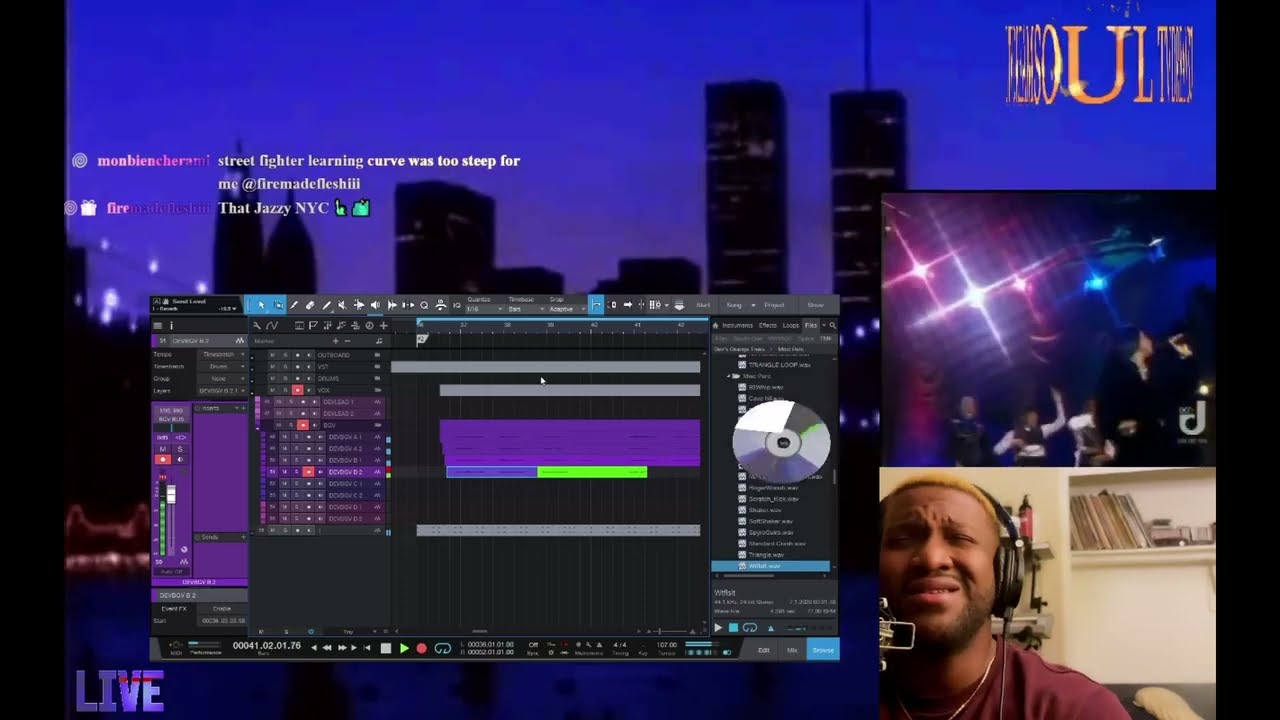Click the Event FX button
Image resolution: width=1280 pixels, height=720 pixels.
coord(174,608)
